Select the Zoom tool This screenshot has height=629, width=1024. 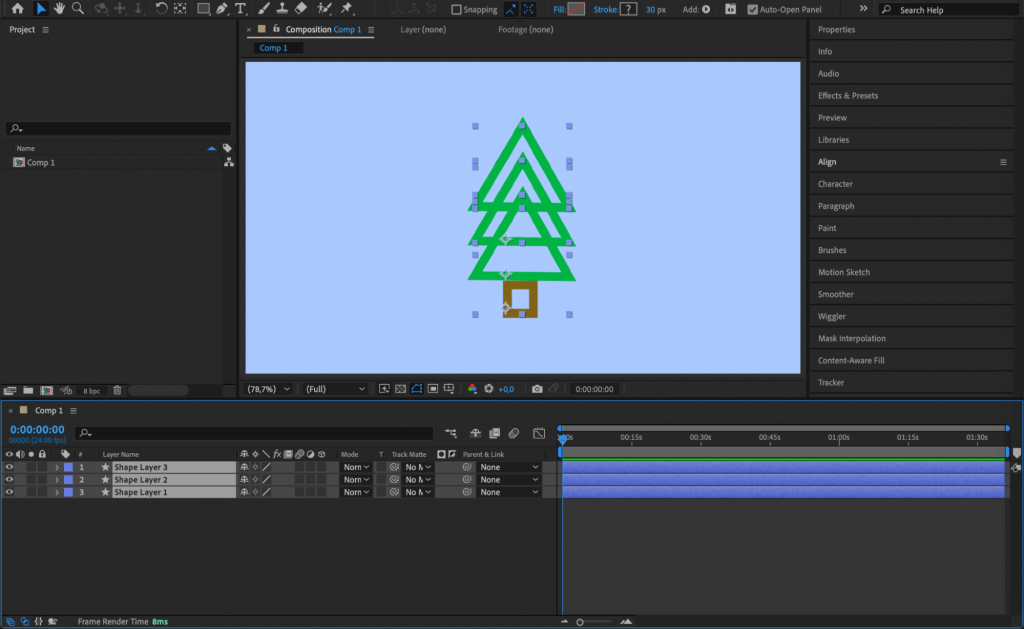click(x=77, y=9)
